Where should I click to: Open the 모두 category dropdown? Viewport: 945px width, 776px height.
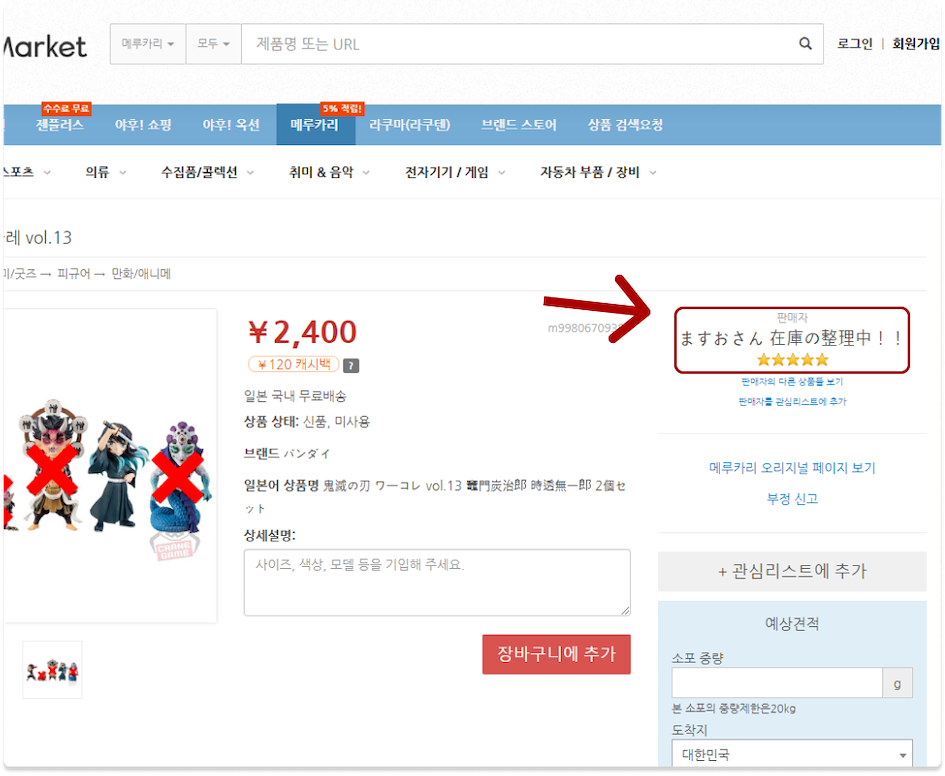coord(213,44)
